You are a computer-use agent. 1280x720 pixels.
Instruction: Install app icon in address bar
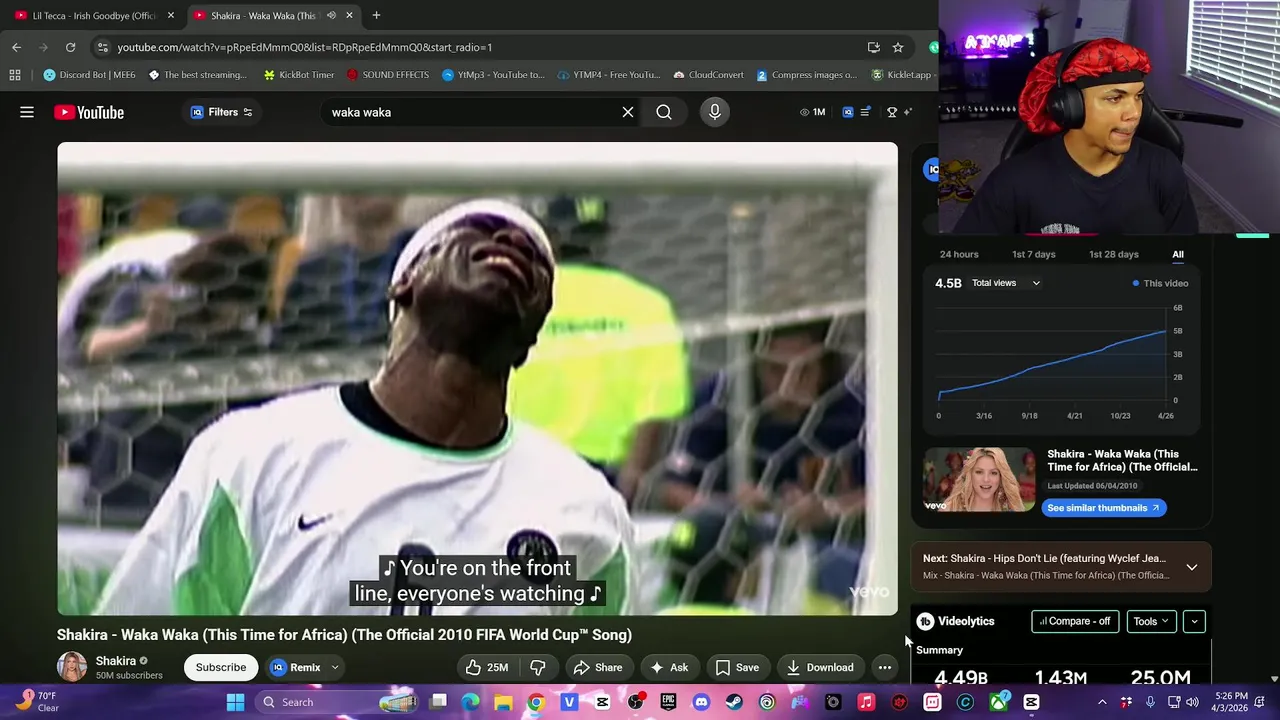pos(874,47)
